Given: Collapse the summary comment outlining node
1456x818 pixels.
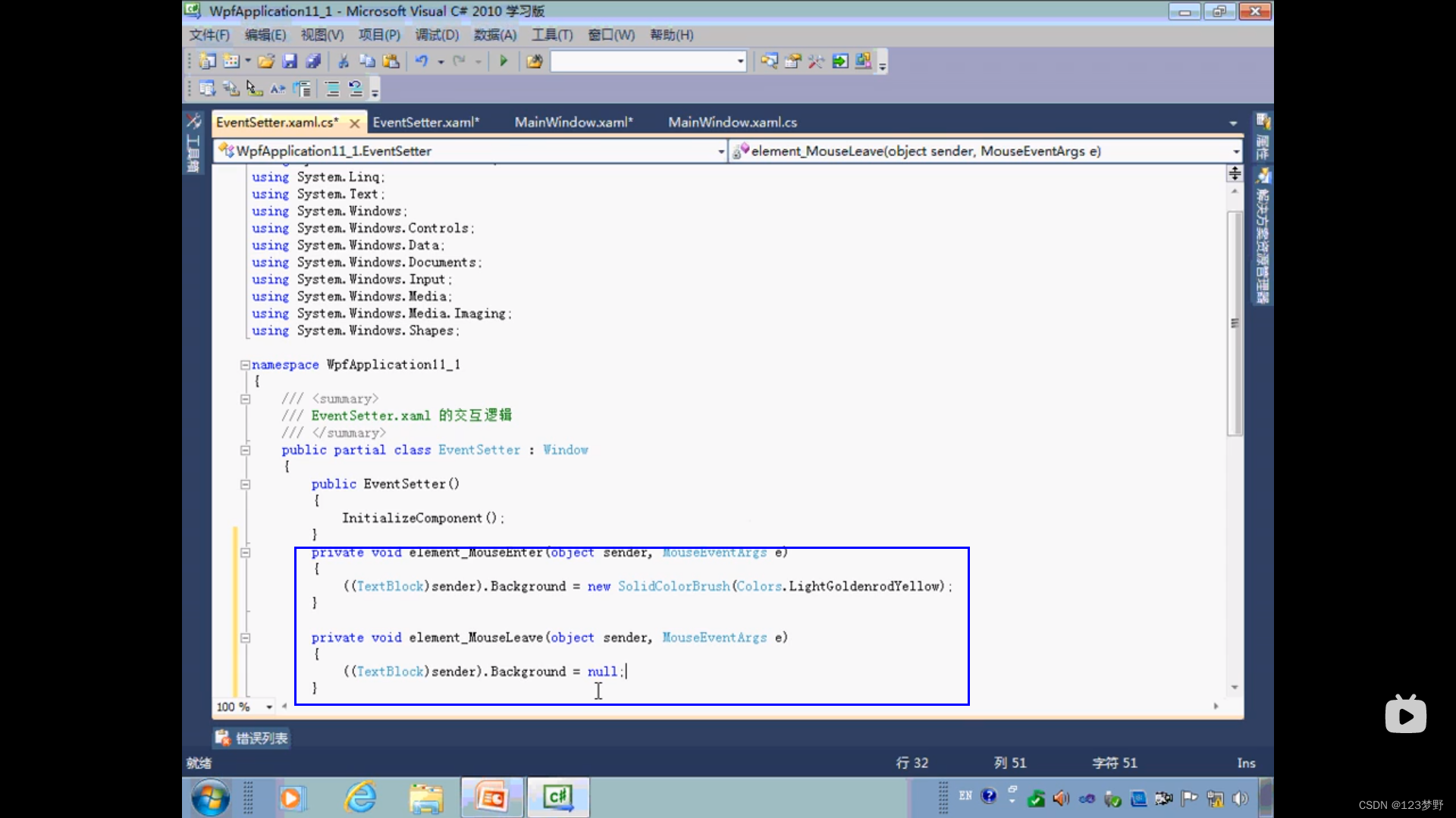Looking at the screenshot, I should pos(245,399).
